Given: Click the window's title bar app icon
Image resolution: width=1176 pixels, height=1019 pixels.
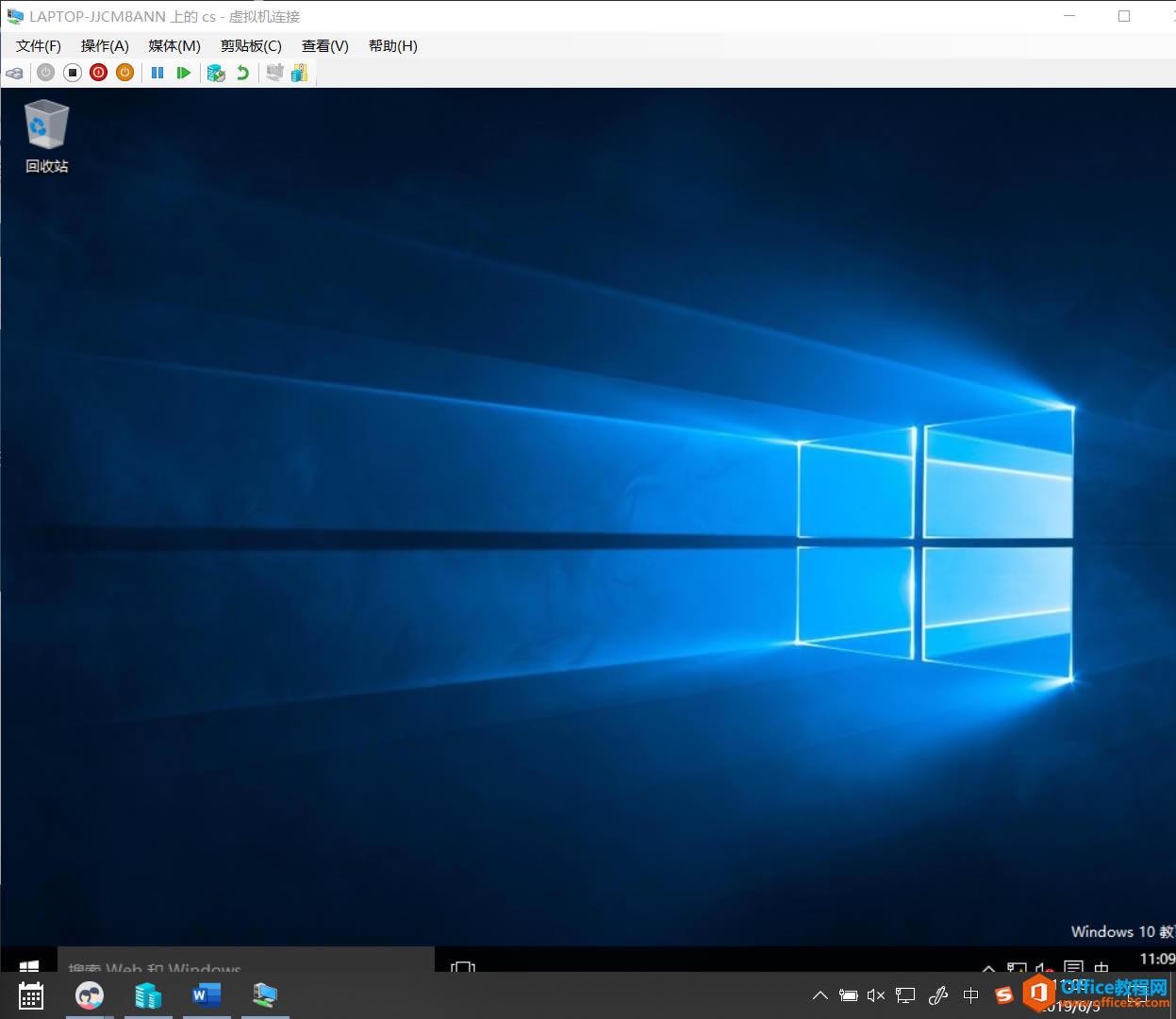Looking at the screenshot, I should pyautogui.click(x=15, y=16).
